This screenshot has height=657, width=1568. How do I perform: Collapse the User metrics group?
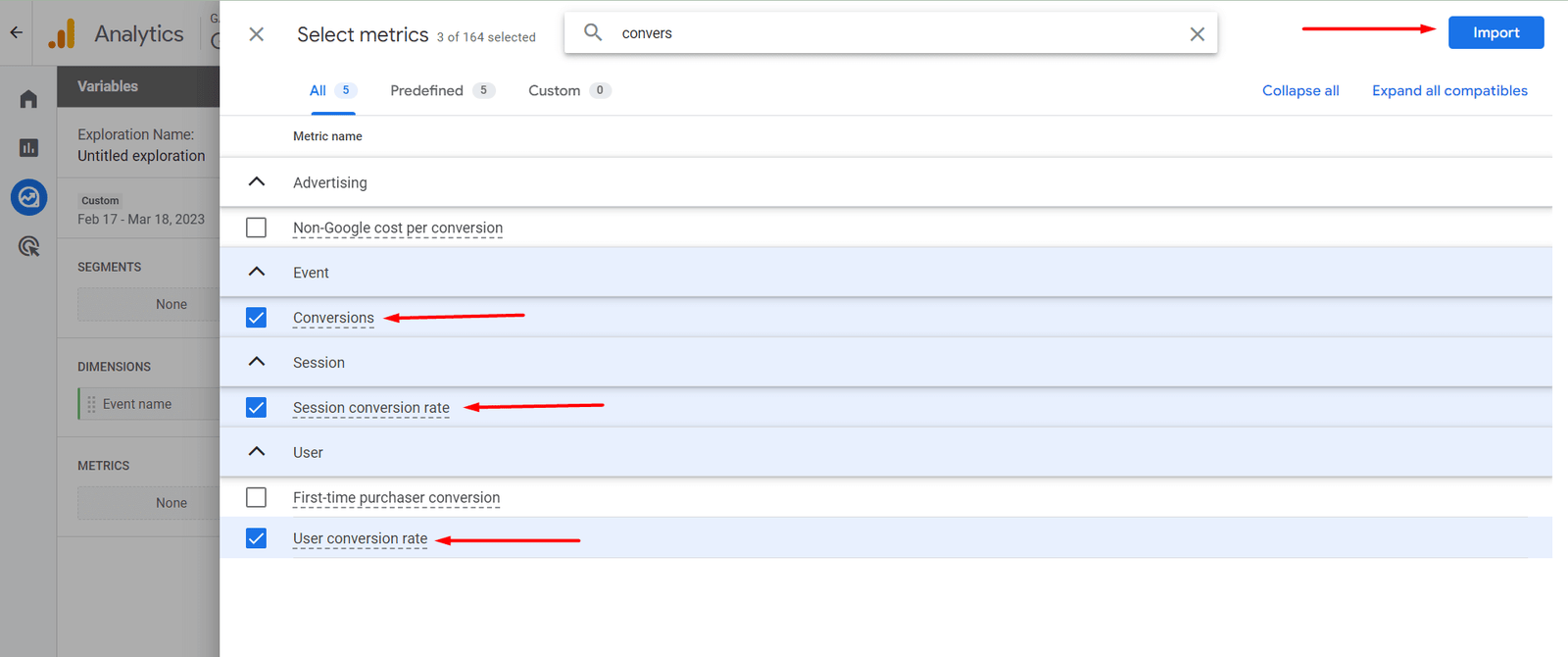pos(256,451)
